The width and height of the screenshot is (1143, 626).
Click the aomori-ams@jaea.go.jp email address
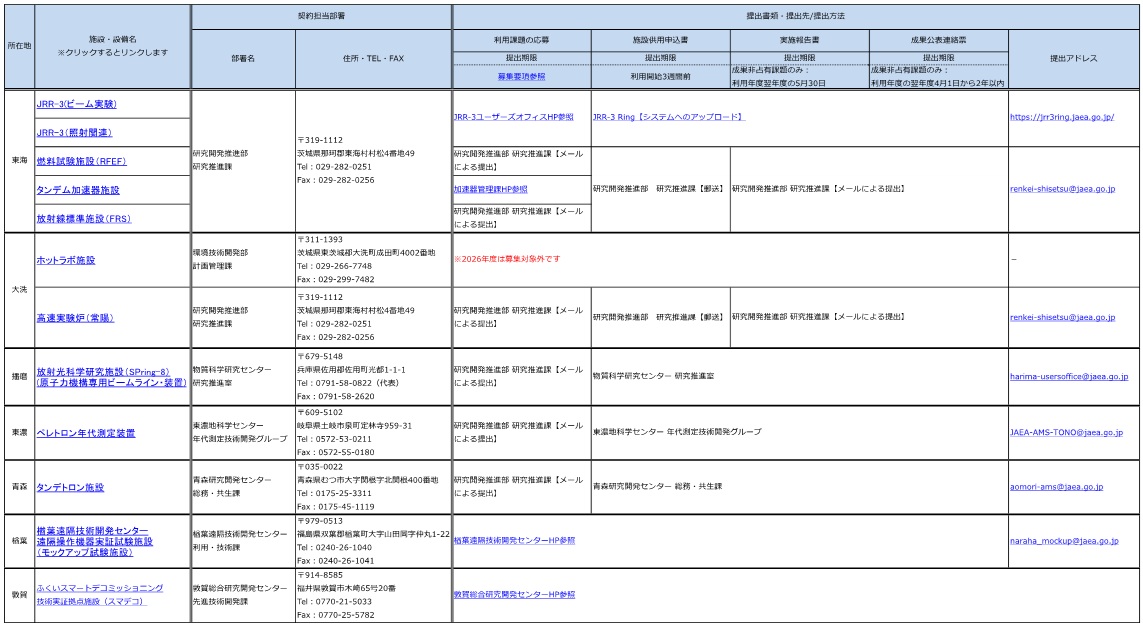(x=1056, y=487)
